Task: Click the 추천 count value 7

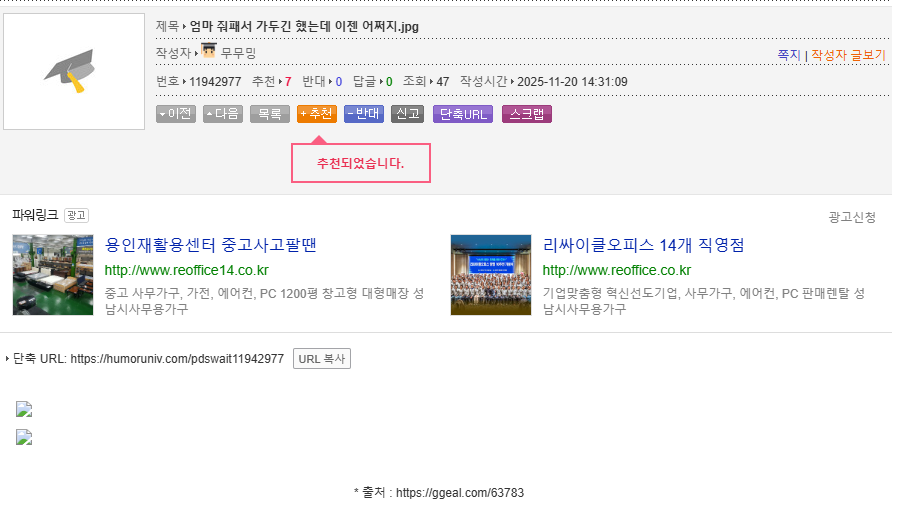Action: (x=288, y=82)
